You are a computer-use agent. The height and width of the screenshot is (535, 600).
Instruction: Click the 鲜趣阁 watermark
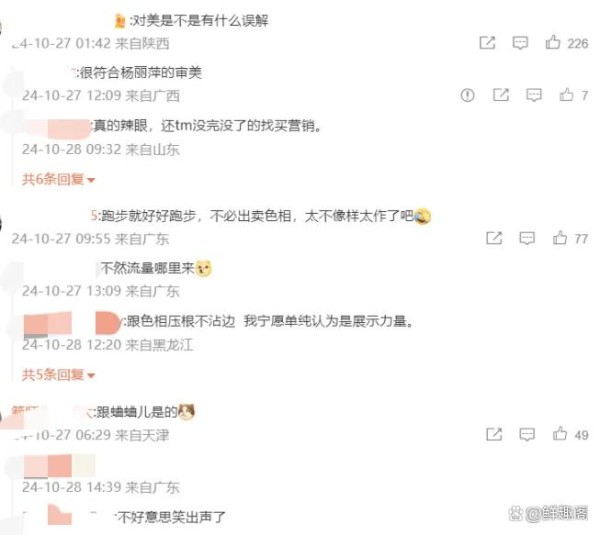pos(548,513)
